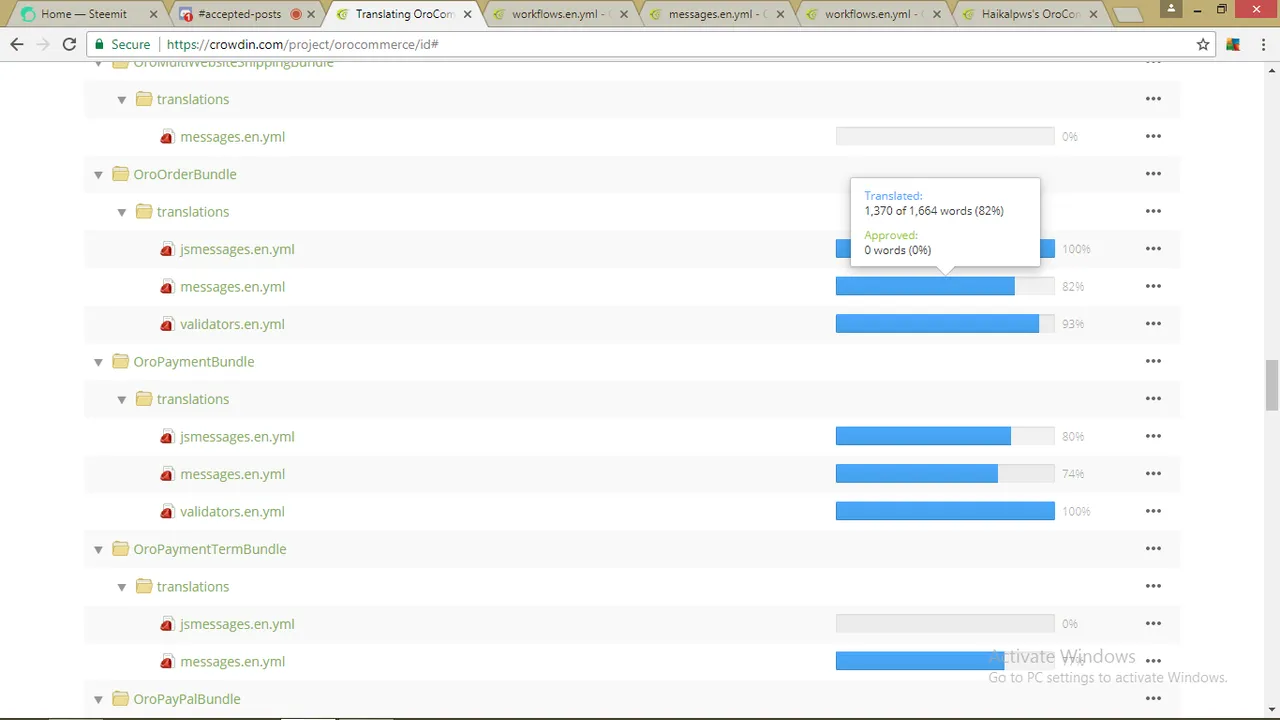Open OroPaymentTermBundle messages.en.yml file
1280x720 pixels.
[232, 661]
